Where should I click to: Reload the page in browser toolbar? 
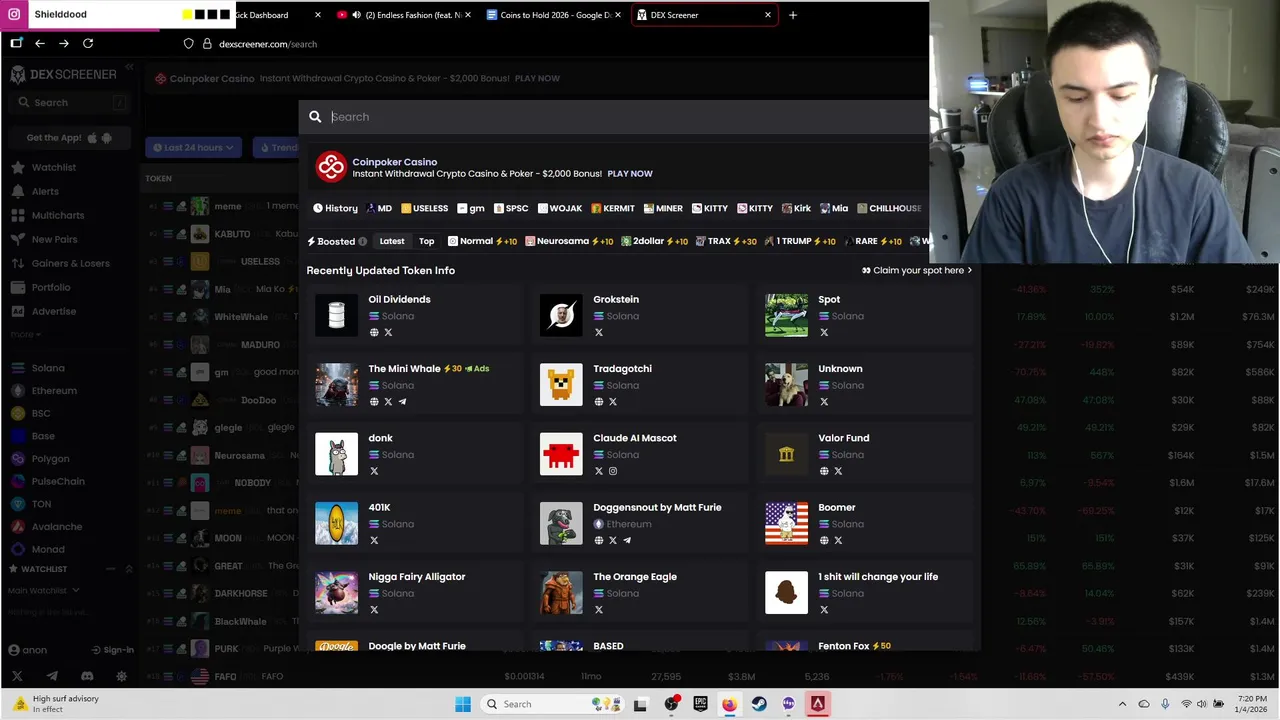coord(88,44)
